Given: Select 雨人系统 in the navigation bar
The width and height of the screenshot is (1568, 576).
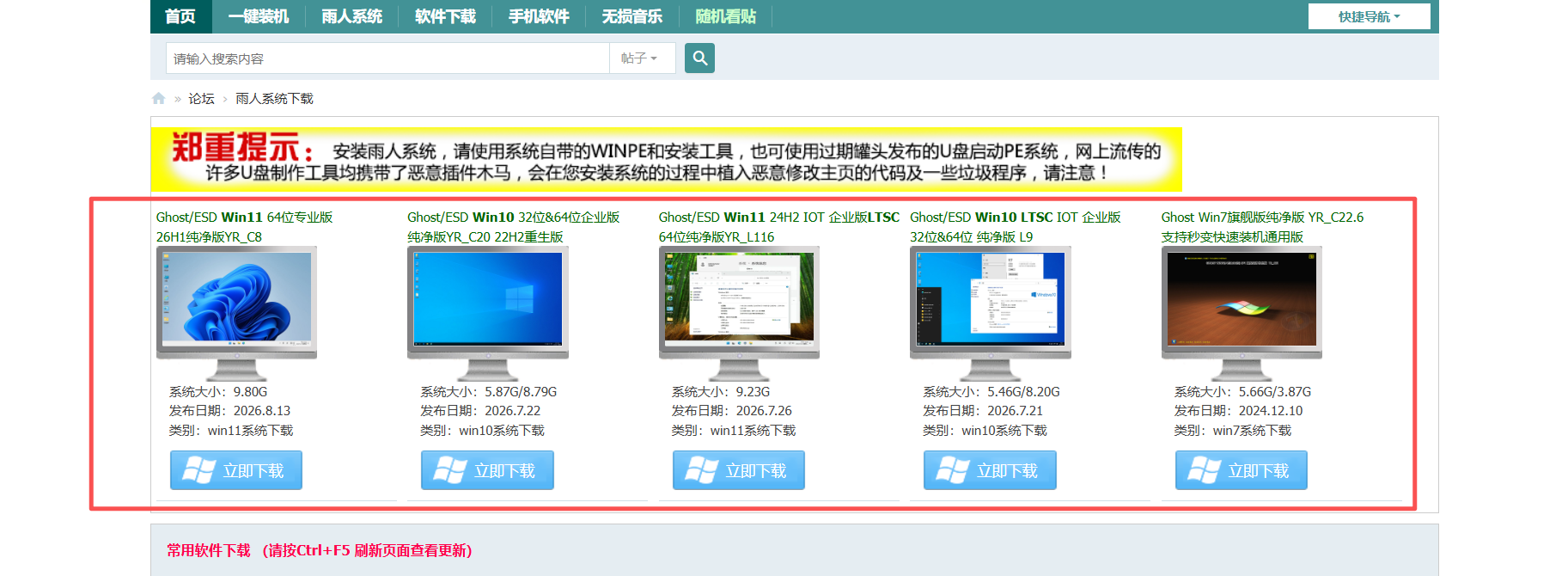Looking at the screenshot, I should 351,16.
